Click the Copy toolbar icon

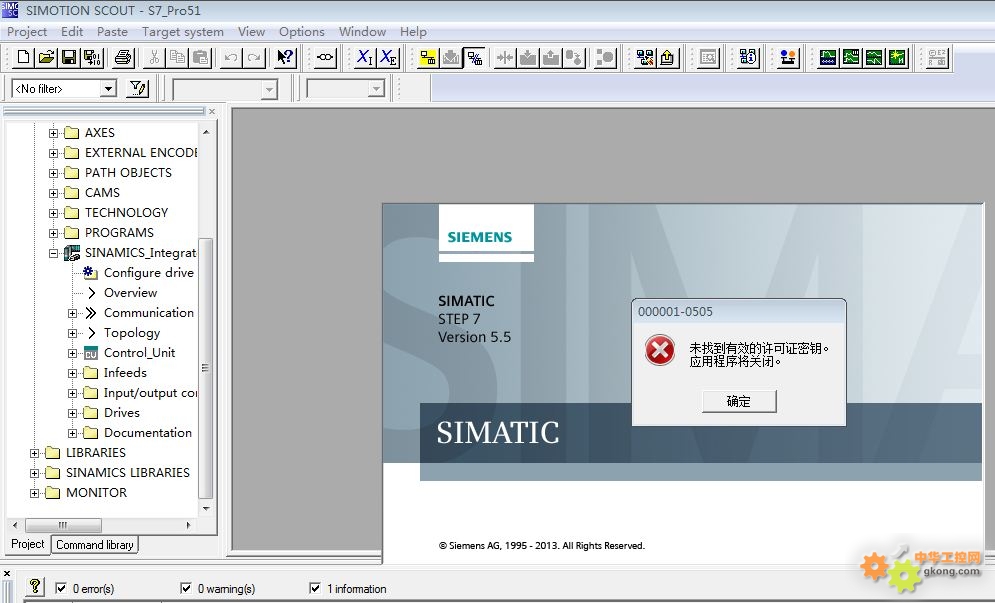[177, 58]
